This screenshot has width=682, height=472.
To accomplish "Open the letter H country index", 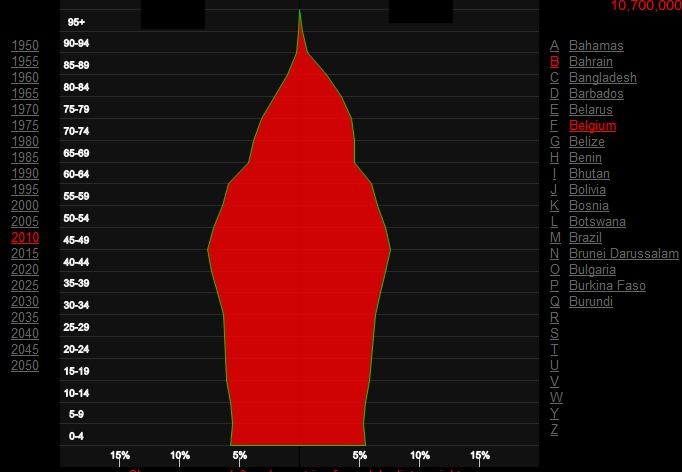I will pyautogui.click(x=554, y=157).
